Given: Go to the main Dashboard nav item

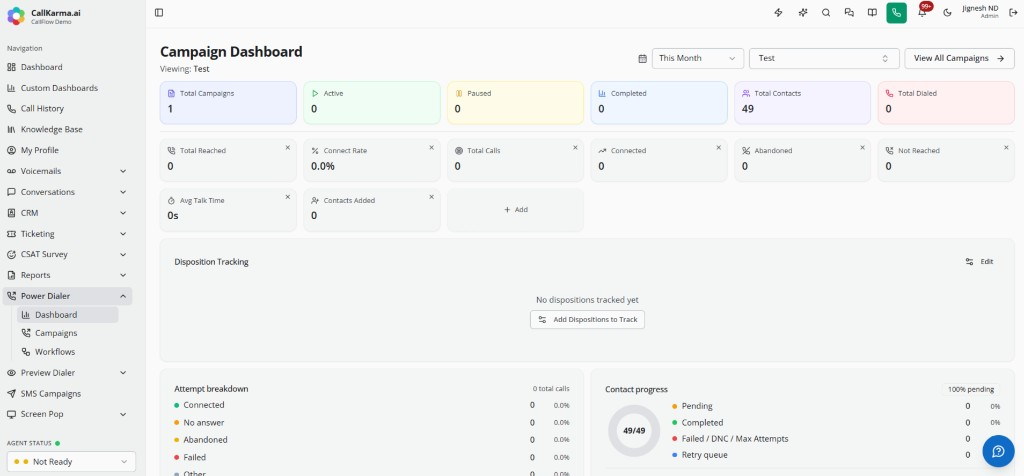Looking at the screenshot, I should point(67,67).
